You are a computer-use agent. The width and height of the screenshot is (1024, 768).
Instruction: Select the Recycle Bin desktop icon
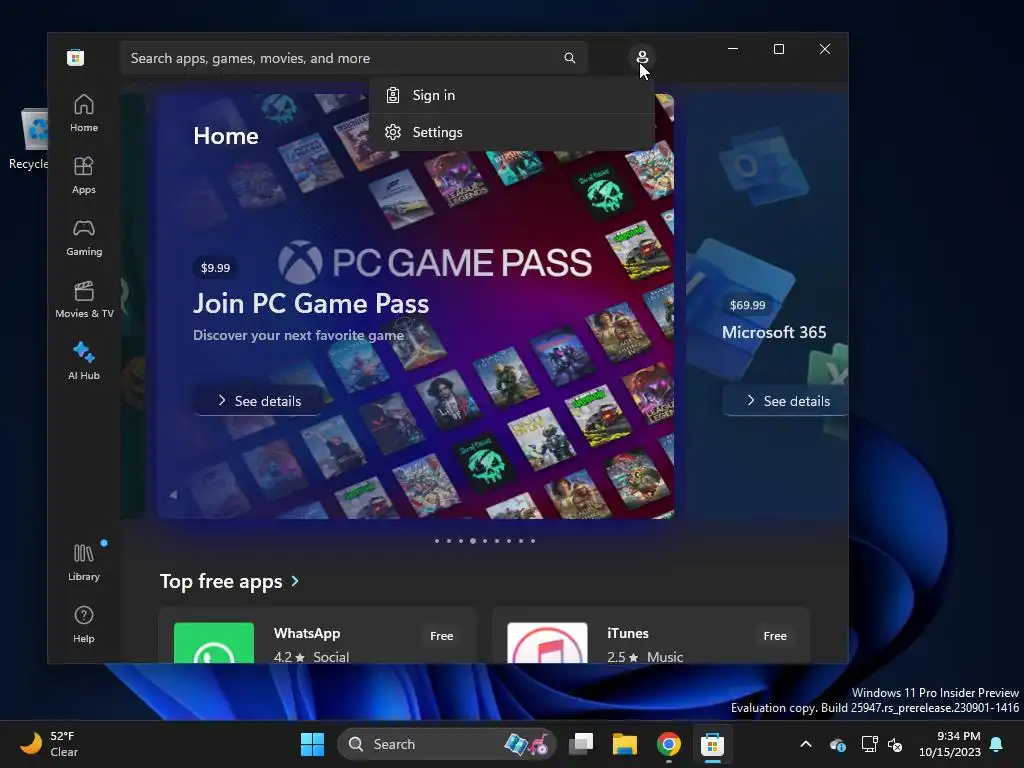coord(28,140)
